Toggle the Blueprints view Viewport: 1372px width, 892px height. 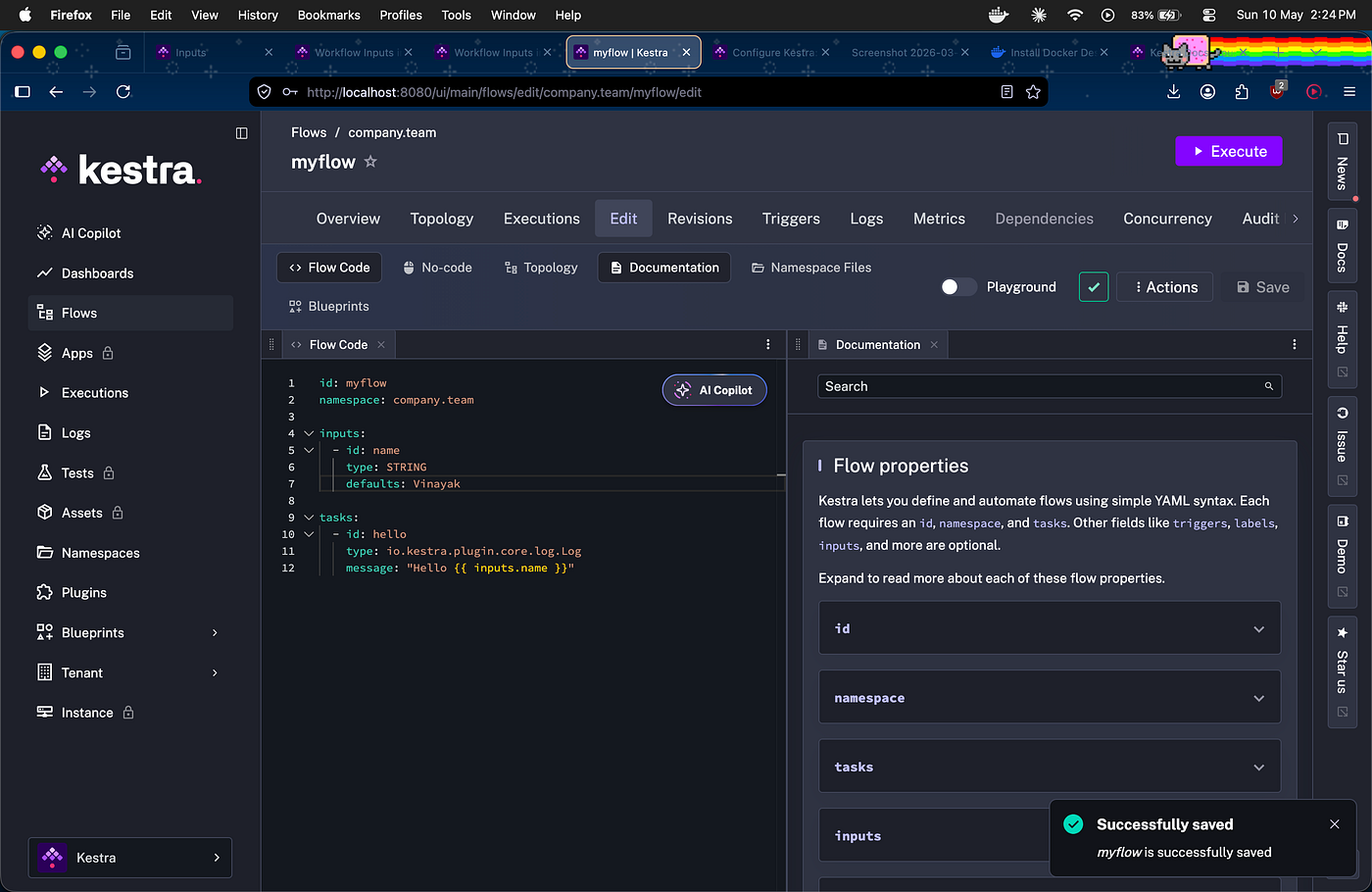tap(329, 307)
